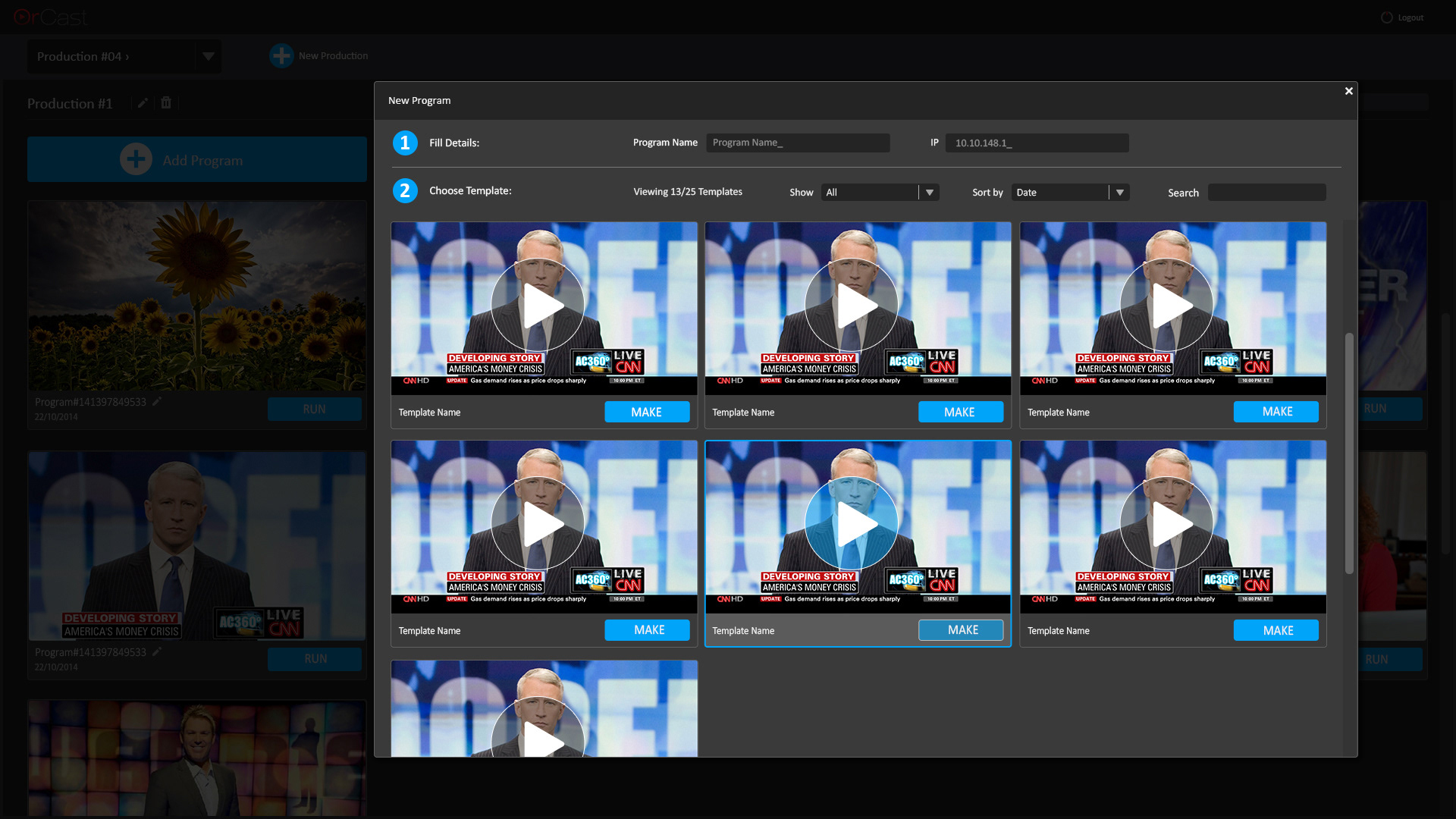Click MAKE on bottom-right template in second row
The width and height of the screenshot is (1456, 819).
coord(1276,630)
